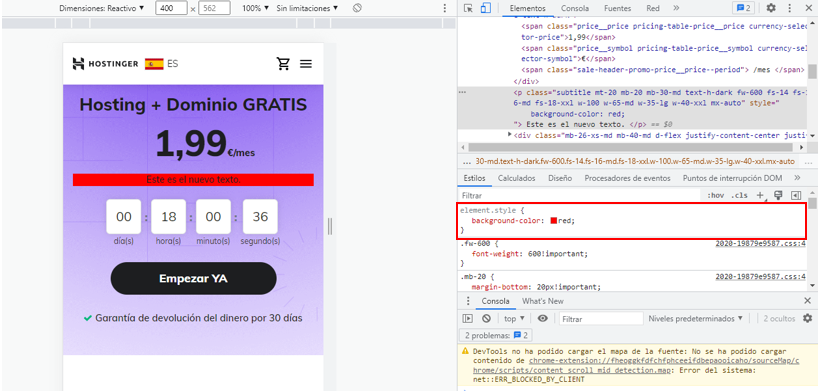
Task: Click the Hostinger logo
Action: (106, 64)
